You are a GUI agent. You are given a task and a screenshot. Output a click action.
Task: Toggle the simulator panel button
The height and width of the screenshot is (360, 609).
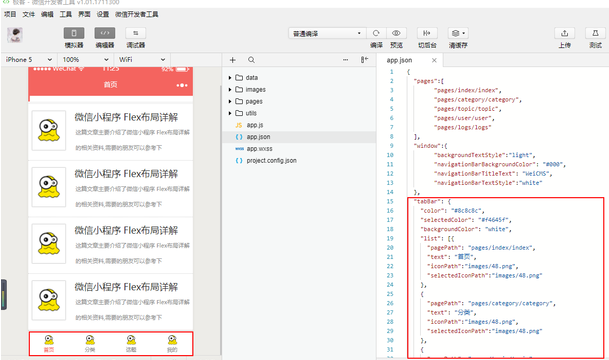point(74,33)
